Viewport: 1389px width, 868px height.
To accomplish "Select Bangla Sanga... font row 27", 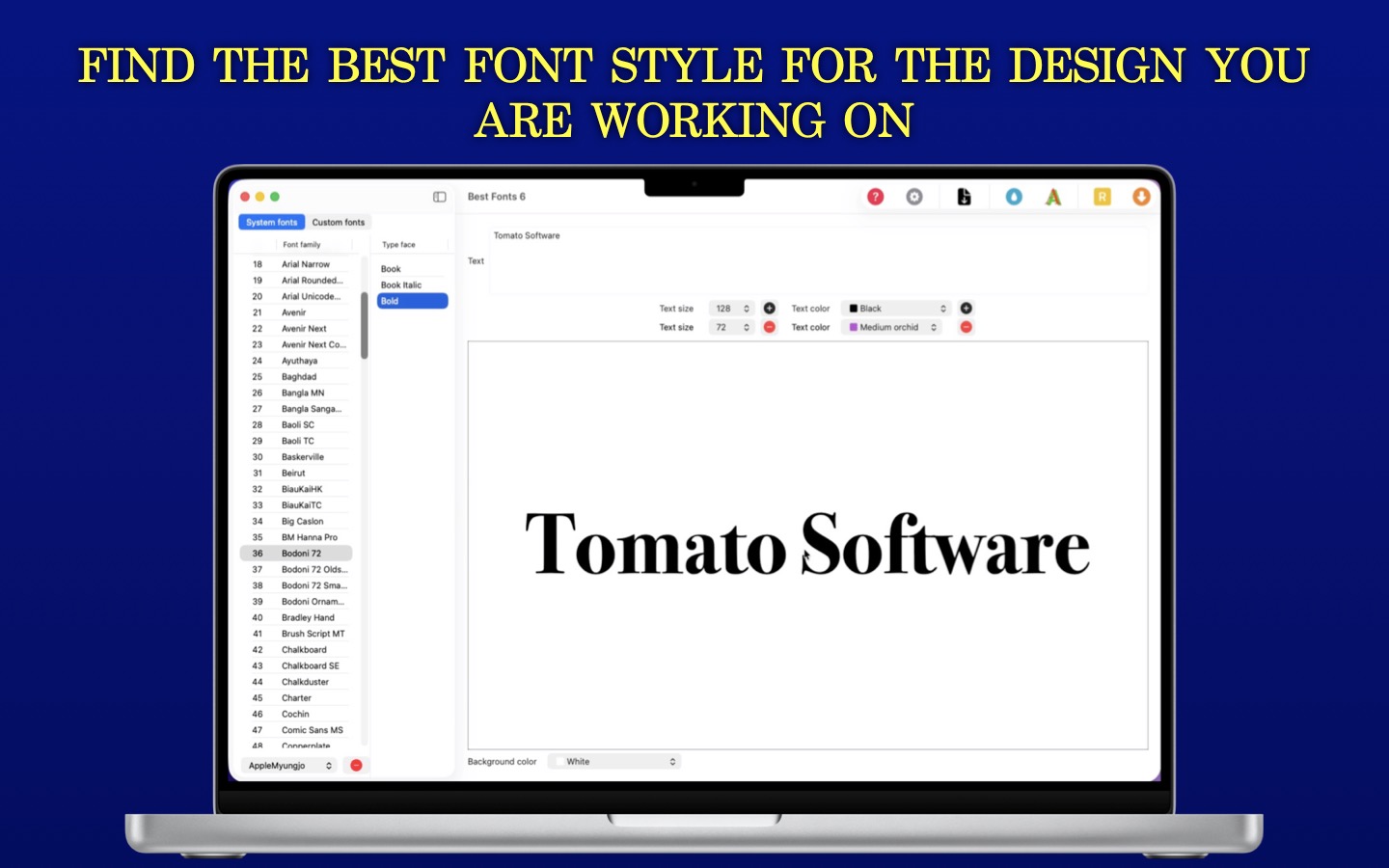I will (296, 409).
